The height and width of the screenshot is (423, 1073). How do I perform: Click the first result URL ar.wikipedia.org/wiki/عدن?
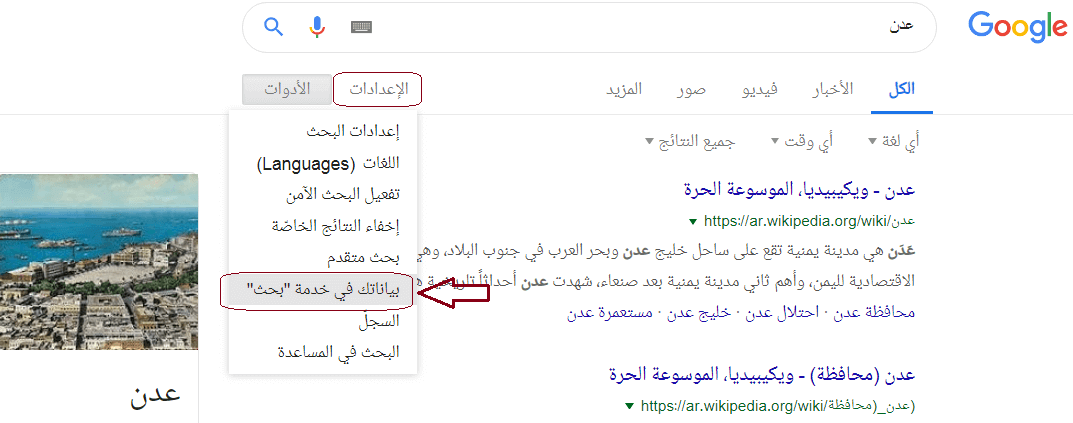pos(810,221)
